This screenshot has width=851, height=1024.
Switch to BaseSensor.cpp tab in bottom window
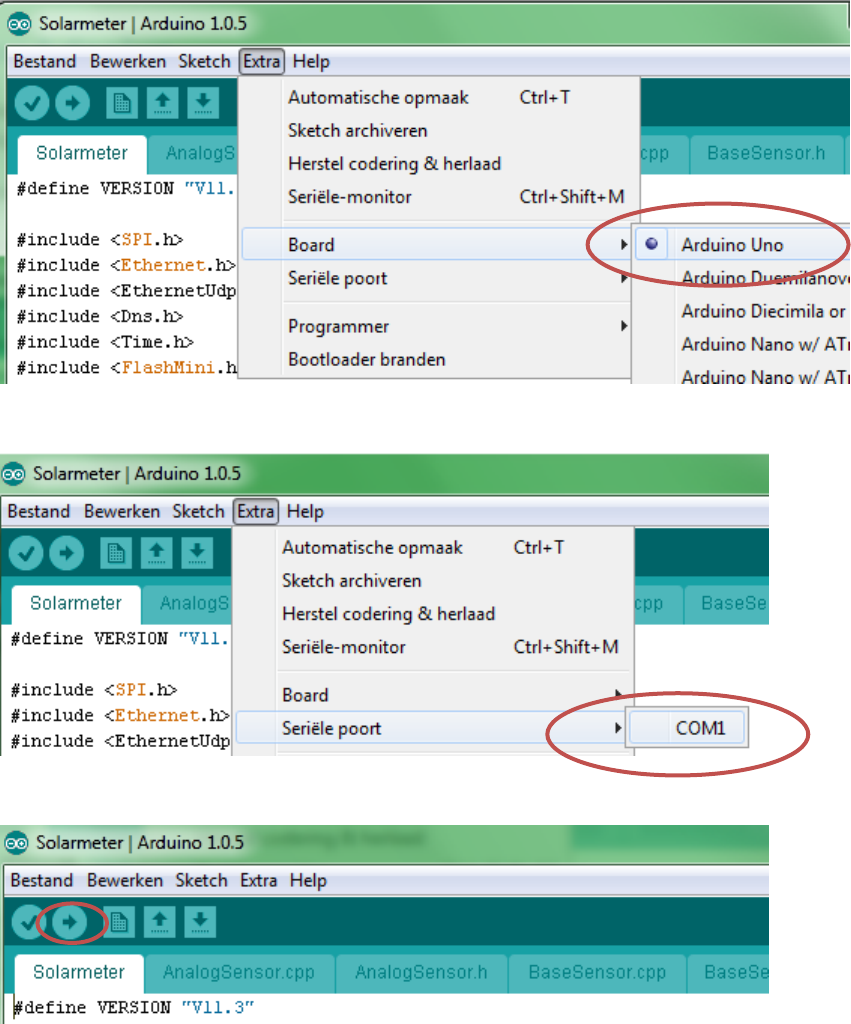(x=597, y=972)
